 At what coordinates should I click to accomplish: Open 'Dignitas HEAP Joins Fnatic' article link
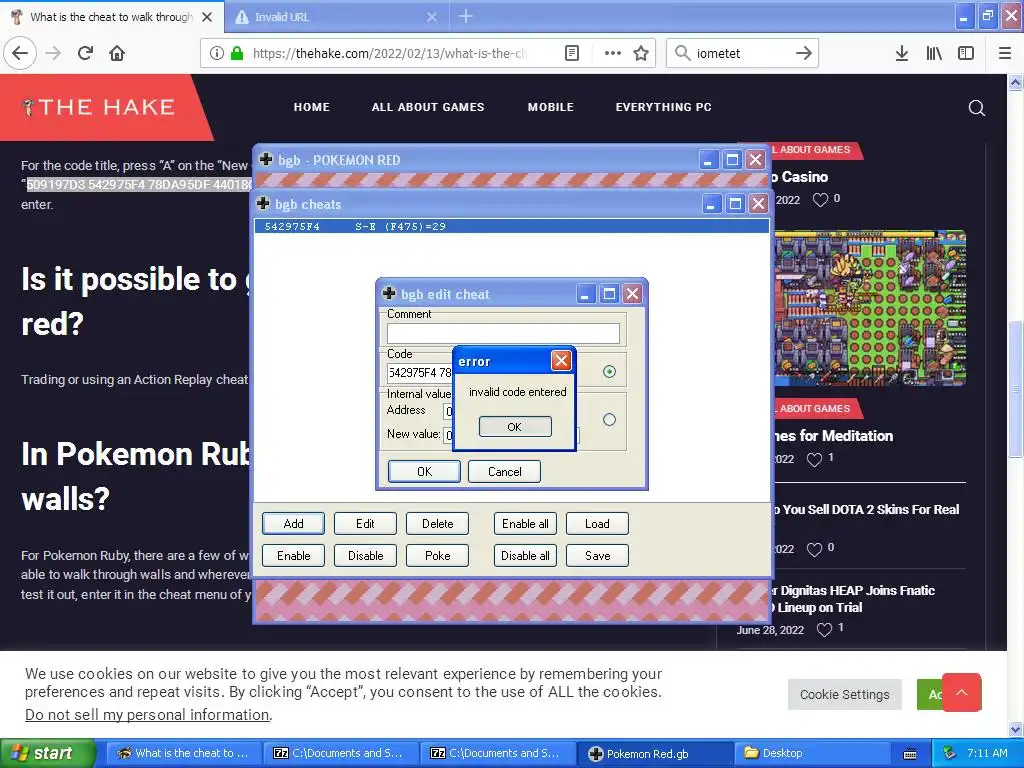point(852,599)
